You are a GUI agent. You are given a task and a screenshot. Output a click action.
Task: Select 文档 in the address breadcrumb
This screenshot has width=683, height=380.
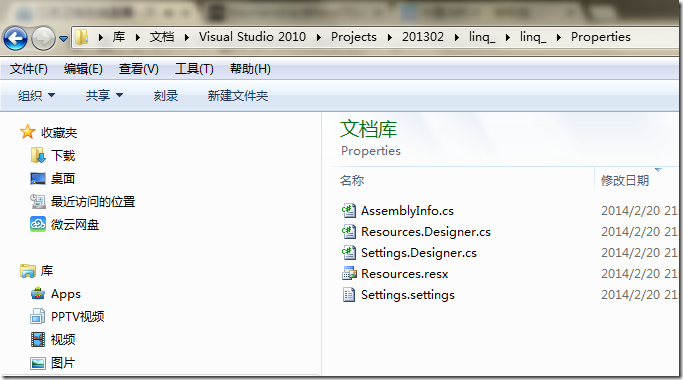click(x=162, y=37)
